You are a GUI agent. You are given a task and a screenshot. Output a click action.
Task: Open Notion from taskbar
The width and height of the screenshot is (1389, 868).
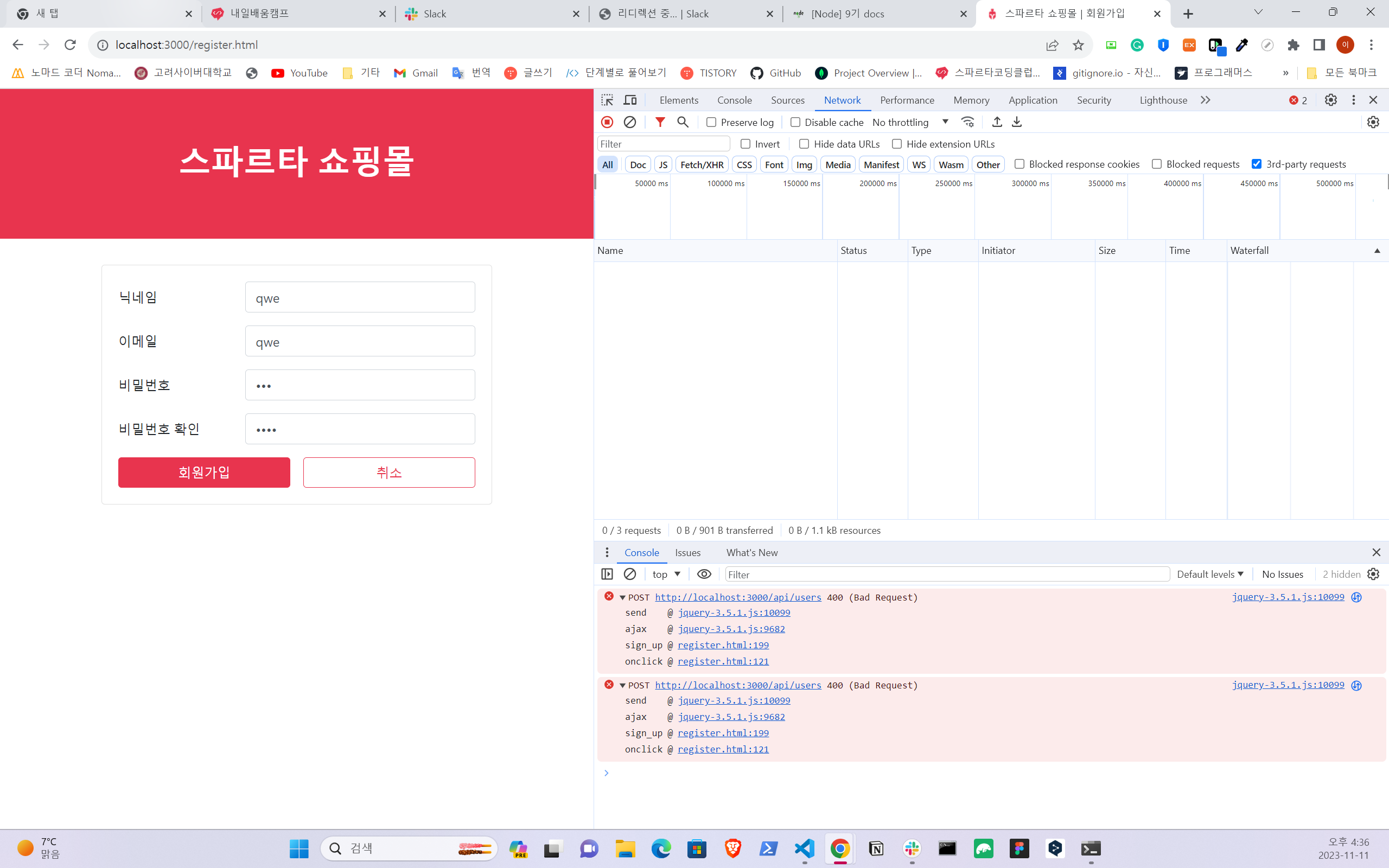point(876,848)
